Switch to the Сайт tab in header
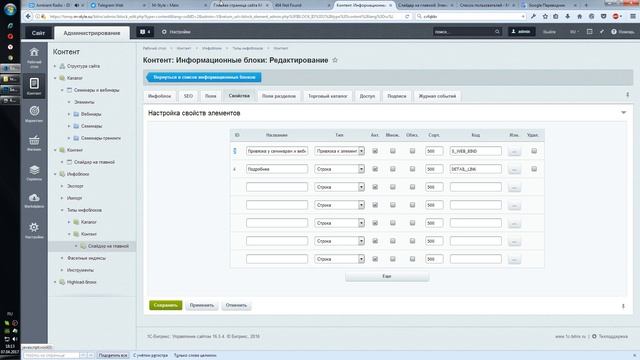The image size is (640, 360). (x=38, y=33)
